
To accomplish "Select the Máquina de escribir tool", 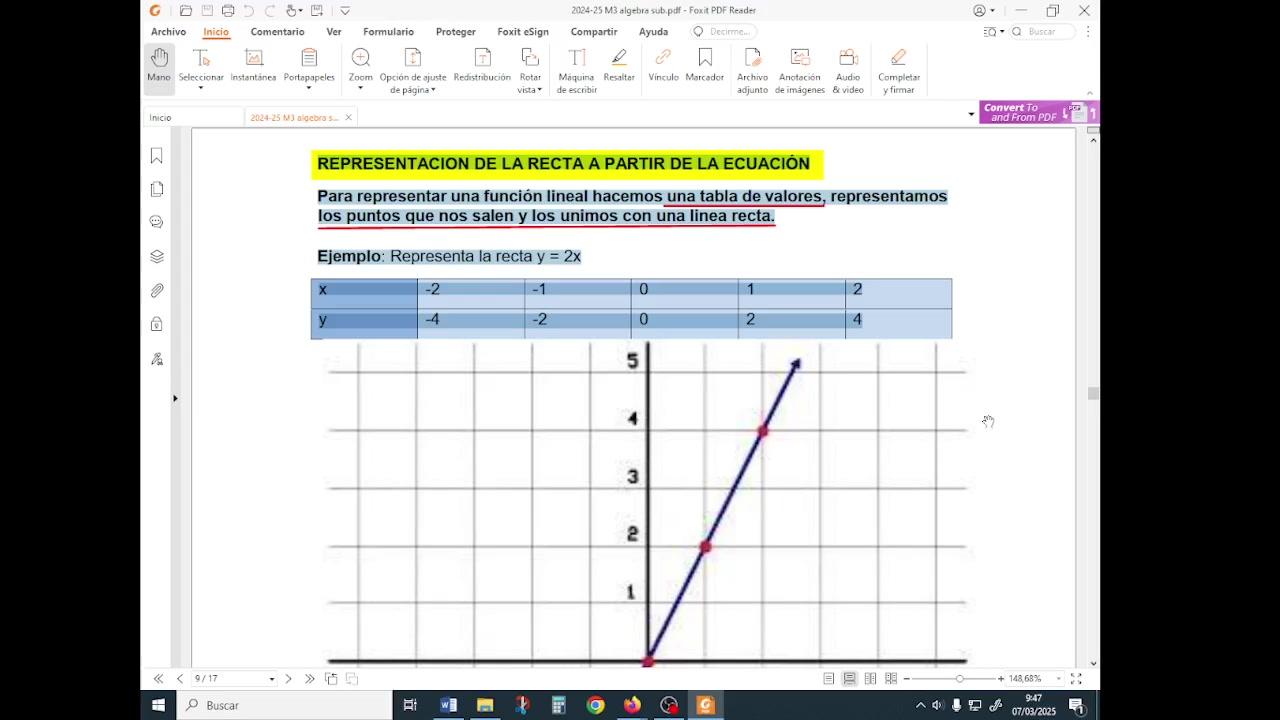I will point(576,70).
